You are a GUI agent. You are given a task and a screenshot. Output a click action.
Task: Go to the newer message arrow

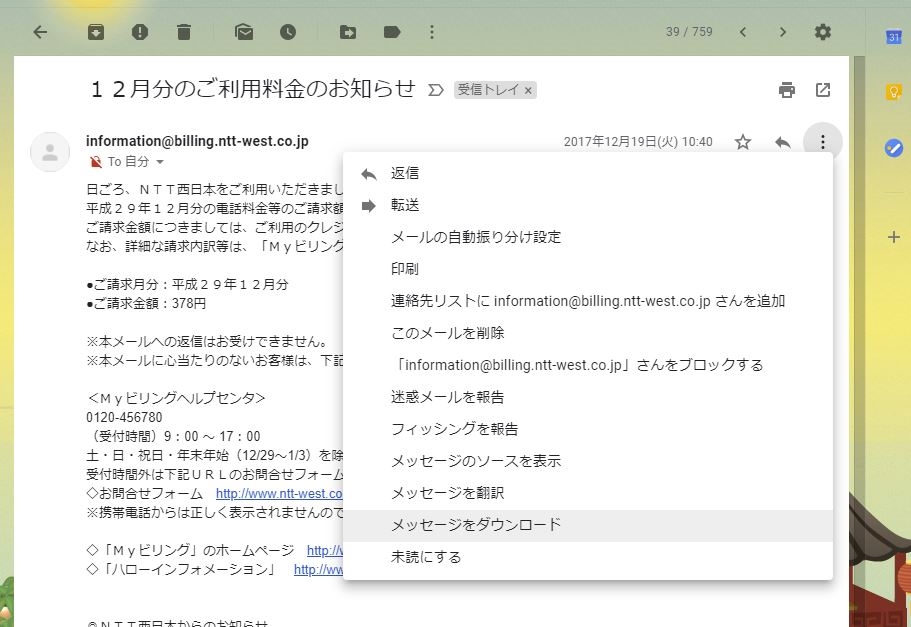(743, 32)
